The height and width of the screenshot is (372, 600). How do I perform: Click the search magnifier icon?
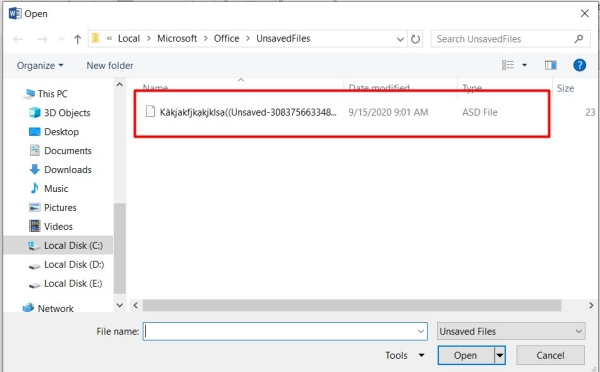point(579,39)
